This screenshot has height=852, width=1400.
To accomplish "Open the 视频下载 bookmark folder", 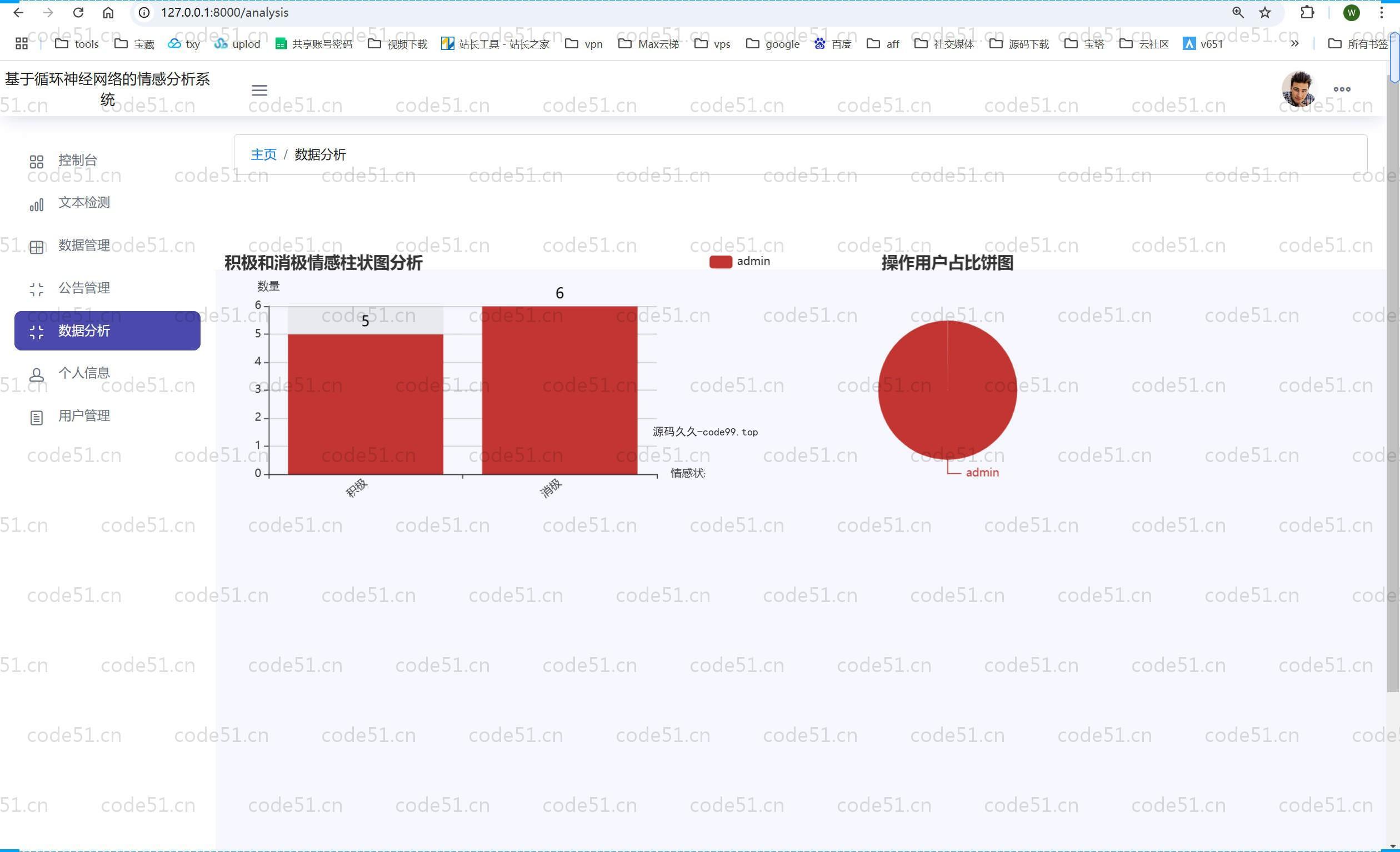I will [397, 44].
